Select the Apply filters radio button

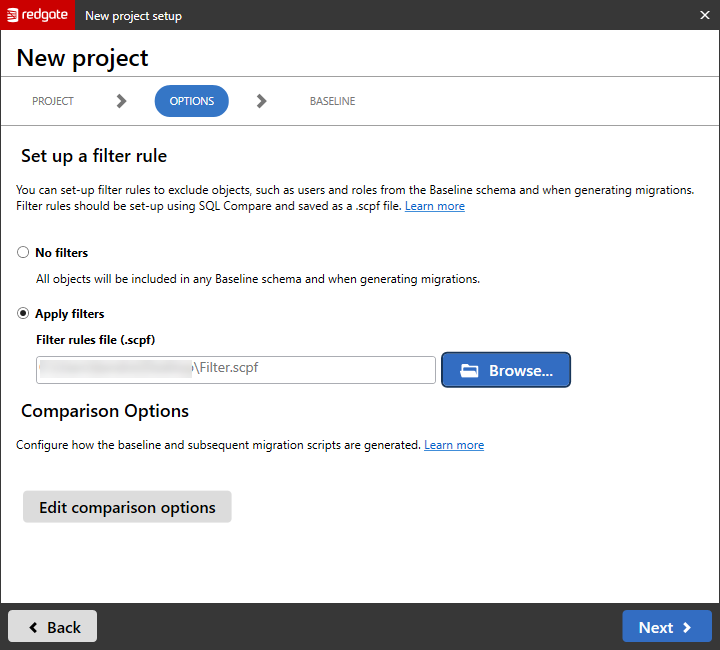tap(23, 314)
